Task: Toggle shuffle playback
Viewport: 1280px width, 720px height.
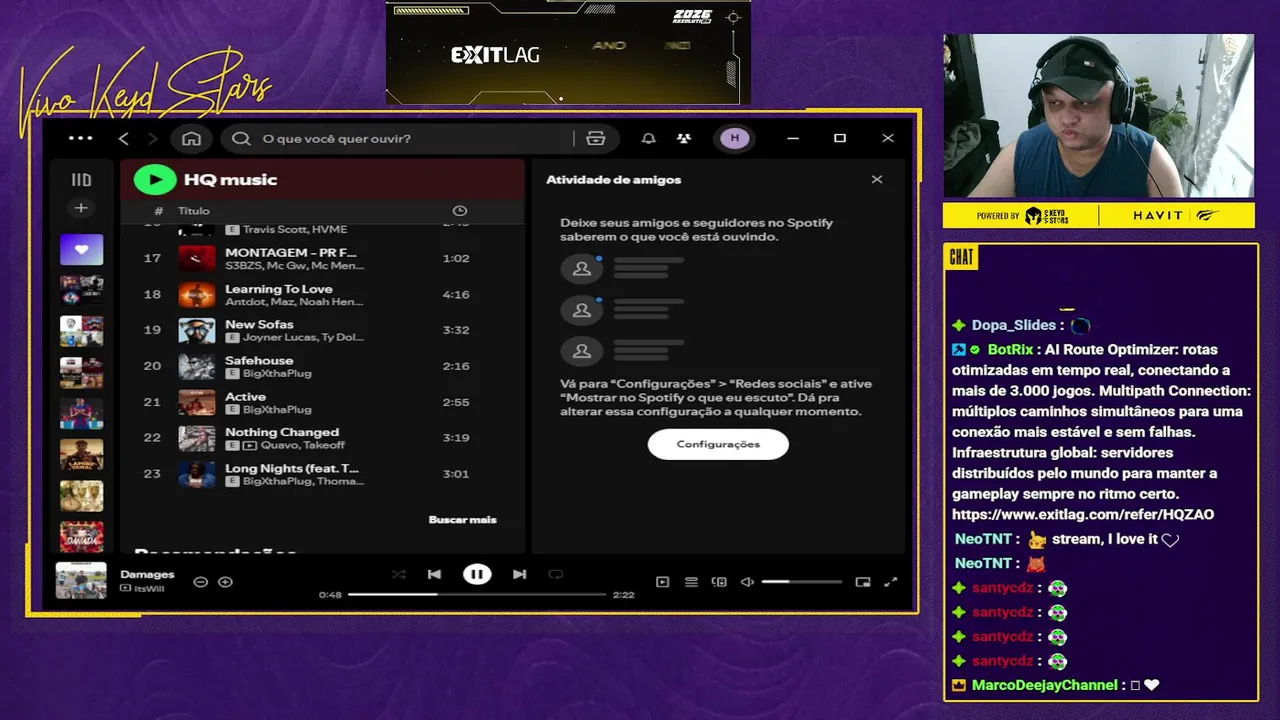Action: point(399,574)
